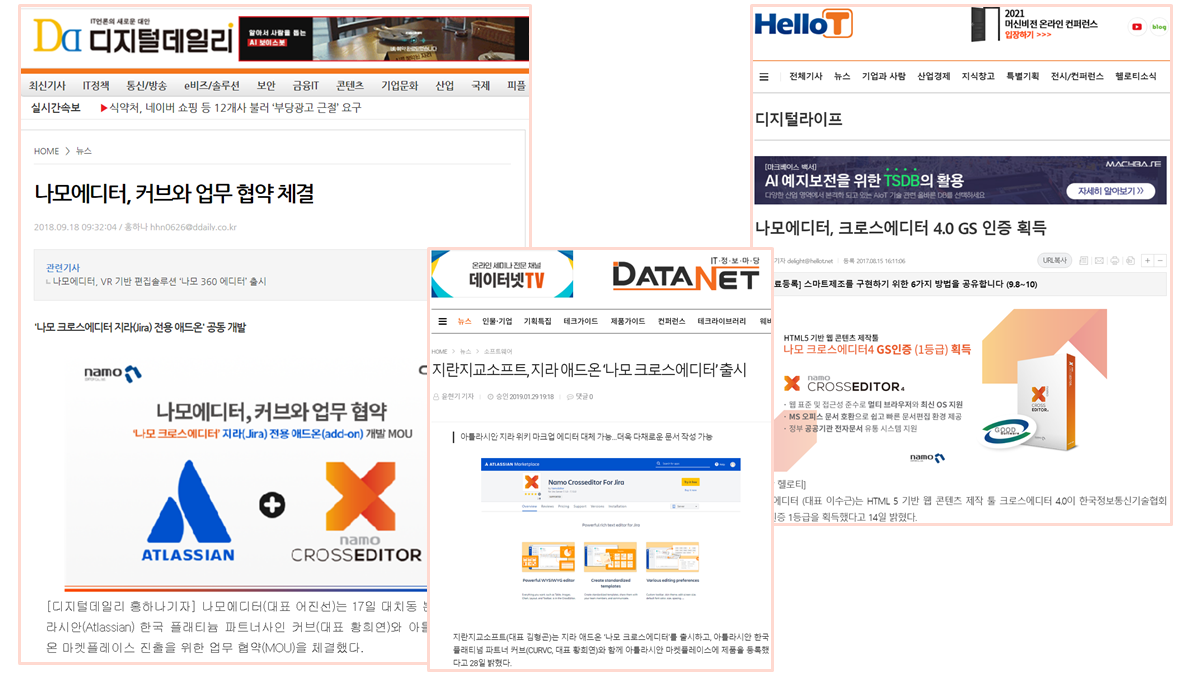Click 뉴스 breadcrumb on Digital Daily
The height and width of the screenshot is (675, 1200).
[x=84, y=151]
